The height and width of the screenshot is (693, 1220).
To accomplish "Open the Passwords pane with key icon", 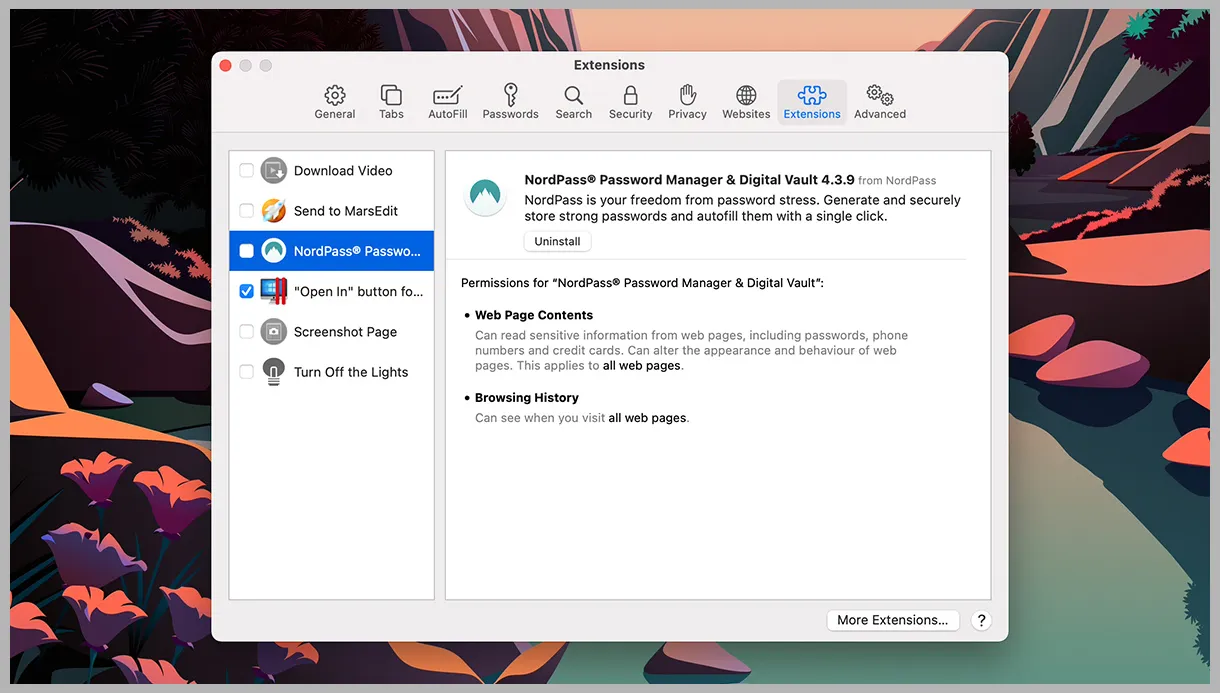I will [x=510, y=102].
